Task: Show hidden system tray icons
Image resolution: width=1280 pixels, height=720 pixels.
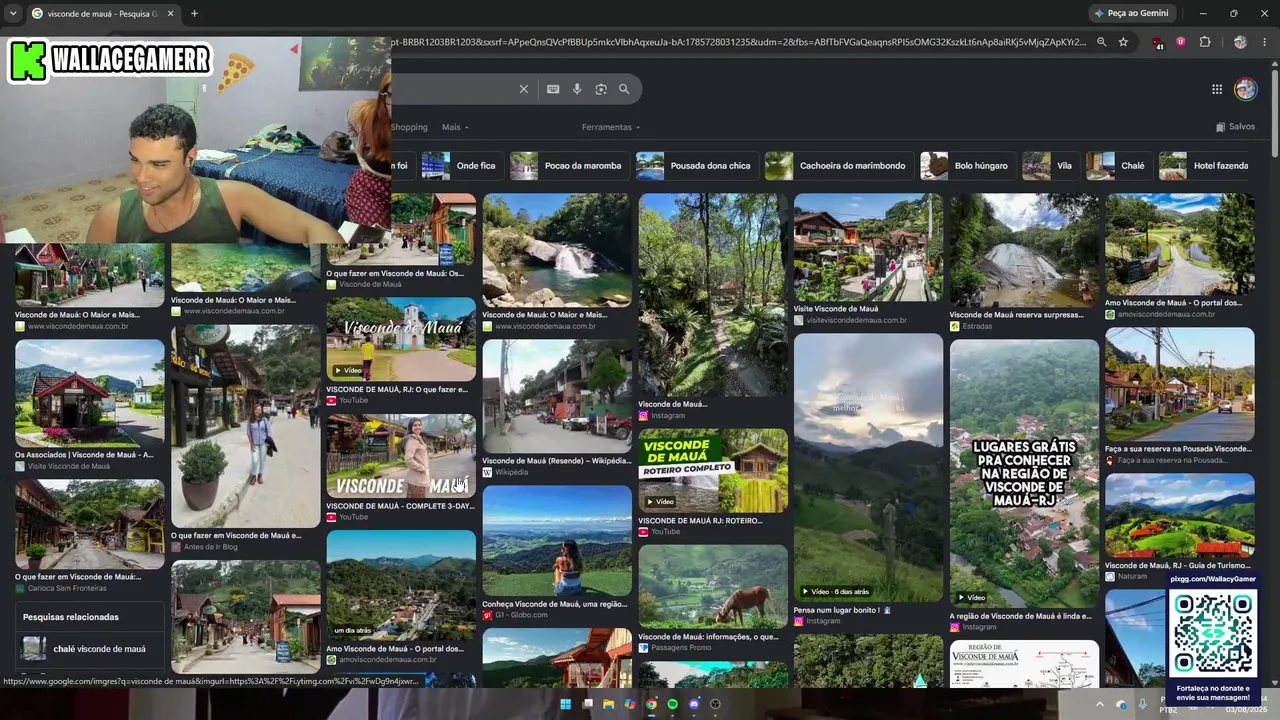Action: tap(1098, 704)
